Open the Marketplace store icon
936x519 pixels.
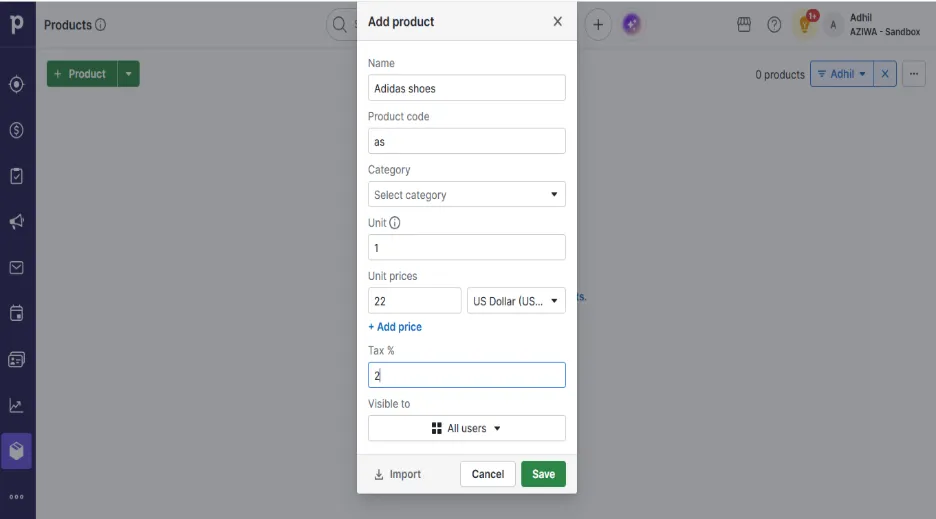[744, 24]
